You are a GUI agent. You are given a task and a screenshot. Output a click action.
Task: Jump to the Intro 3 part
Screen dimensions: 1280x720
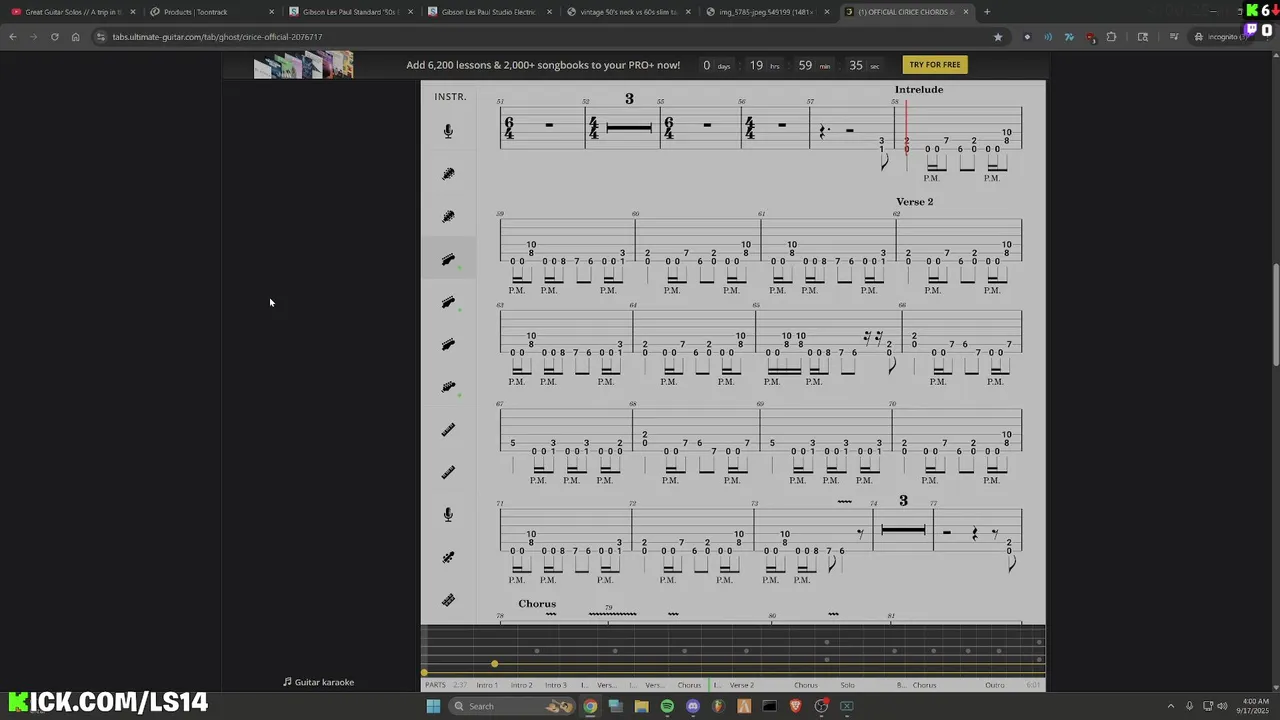[x=555, y=685]
